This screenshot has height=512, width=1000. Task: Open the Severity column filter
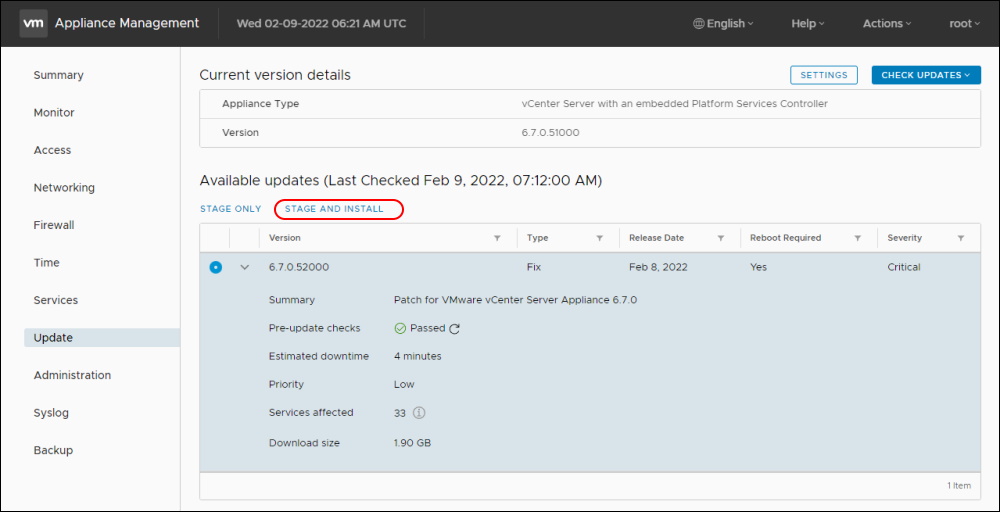point(960,238)
